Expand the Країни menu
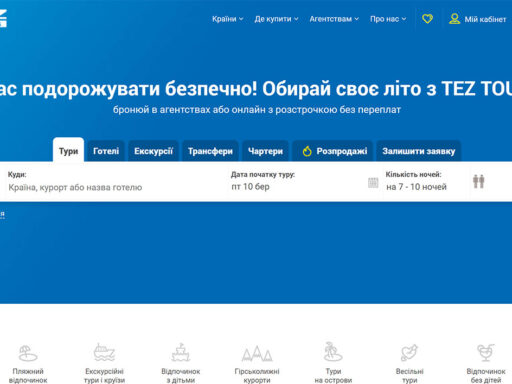This screenshot has width=512, height=384. 228,19
